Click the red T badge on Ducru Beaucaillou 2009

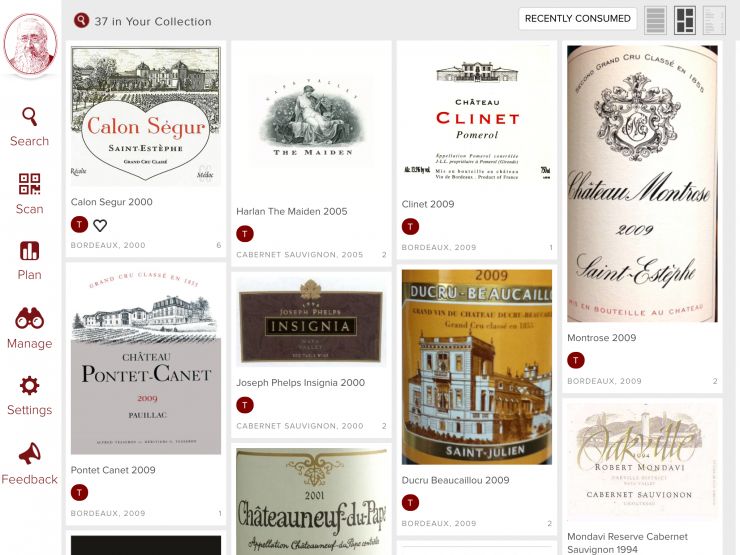click(410, 503)
